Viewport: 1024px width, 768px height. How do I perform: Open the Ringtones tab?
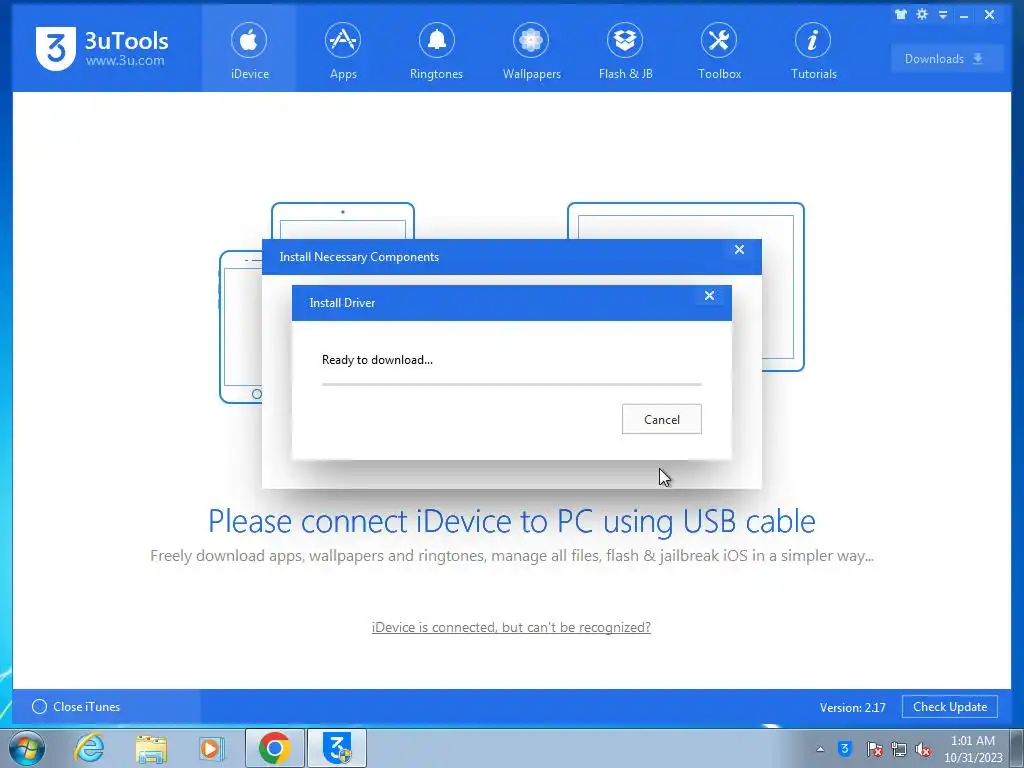(x=436, y=49)
